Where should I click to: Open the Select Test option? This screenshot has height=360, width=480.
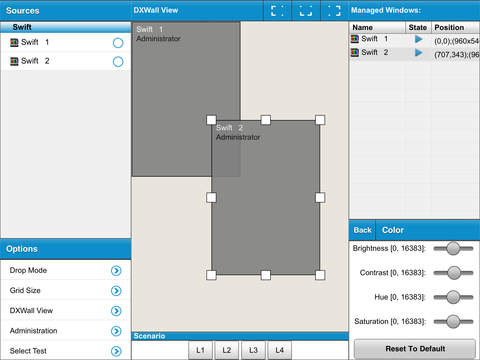(116, 351)
